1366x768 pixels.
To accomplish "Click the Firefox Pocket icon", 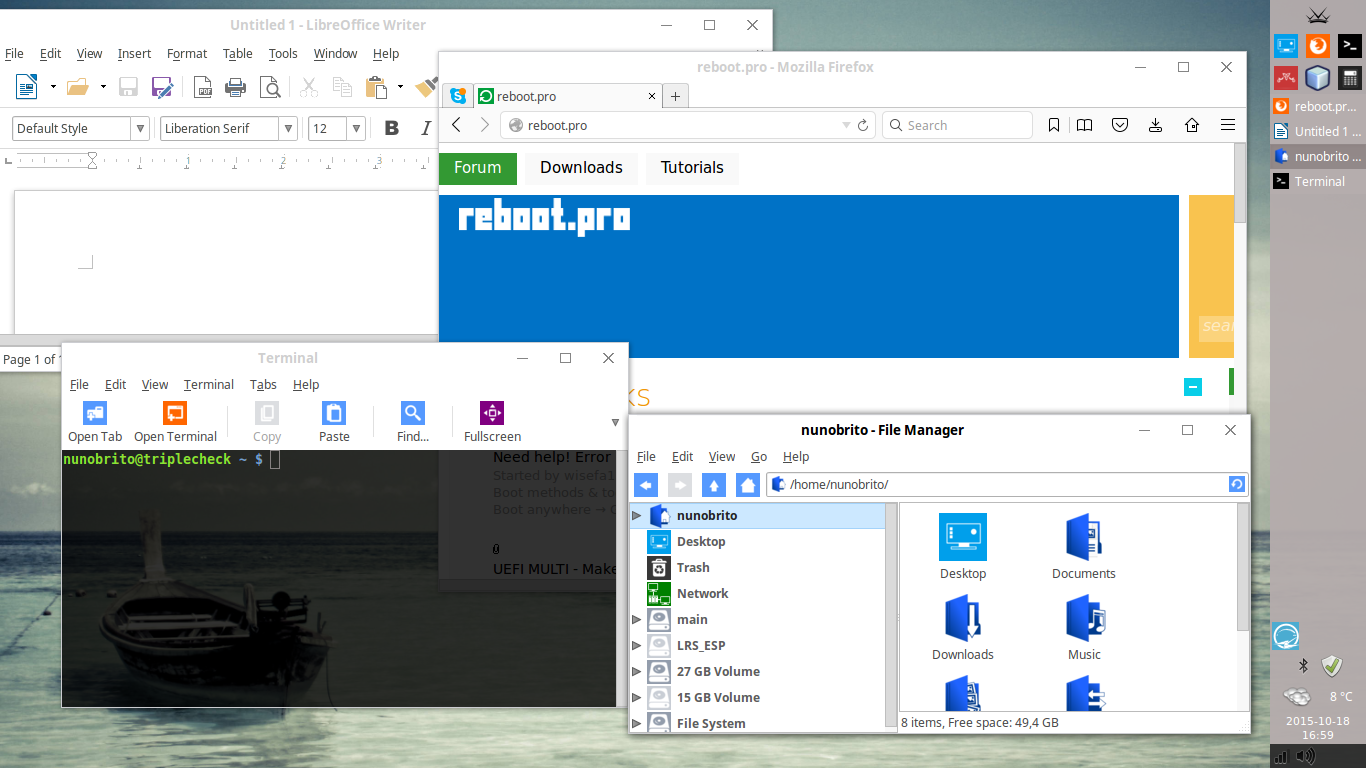I will tap(1121, 125).
